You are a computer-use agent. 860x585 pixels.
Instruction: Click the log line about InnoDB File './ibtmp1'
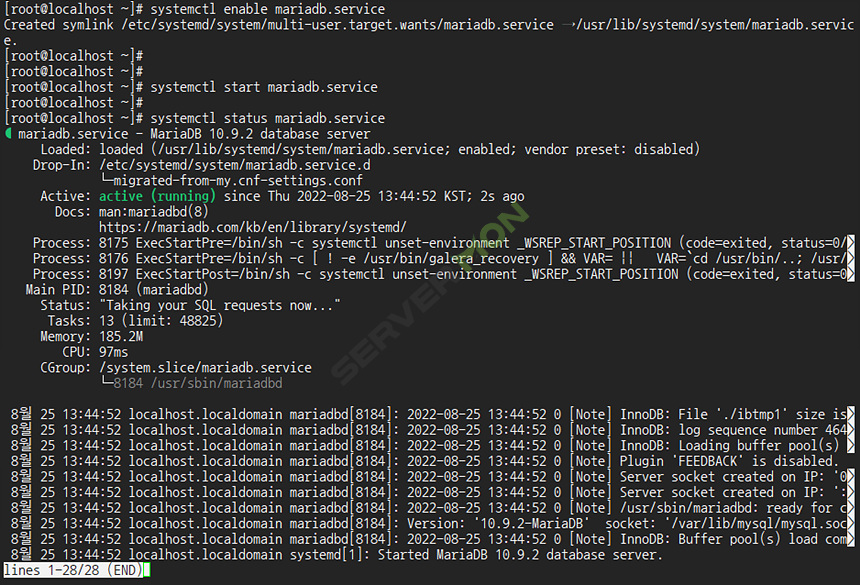pos(432,414)
